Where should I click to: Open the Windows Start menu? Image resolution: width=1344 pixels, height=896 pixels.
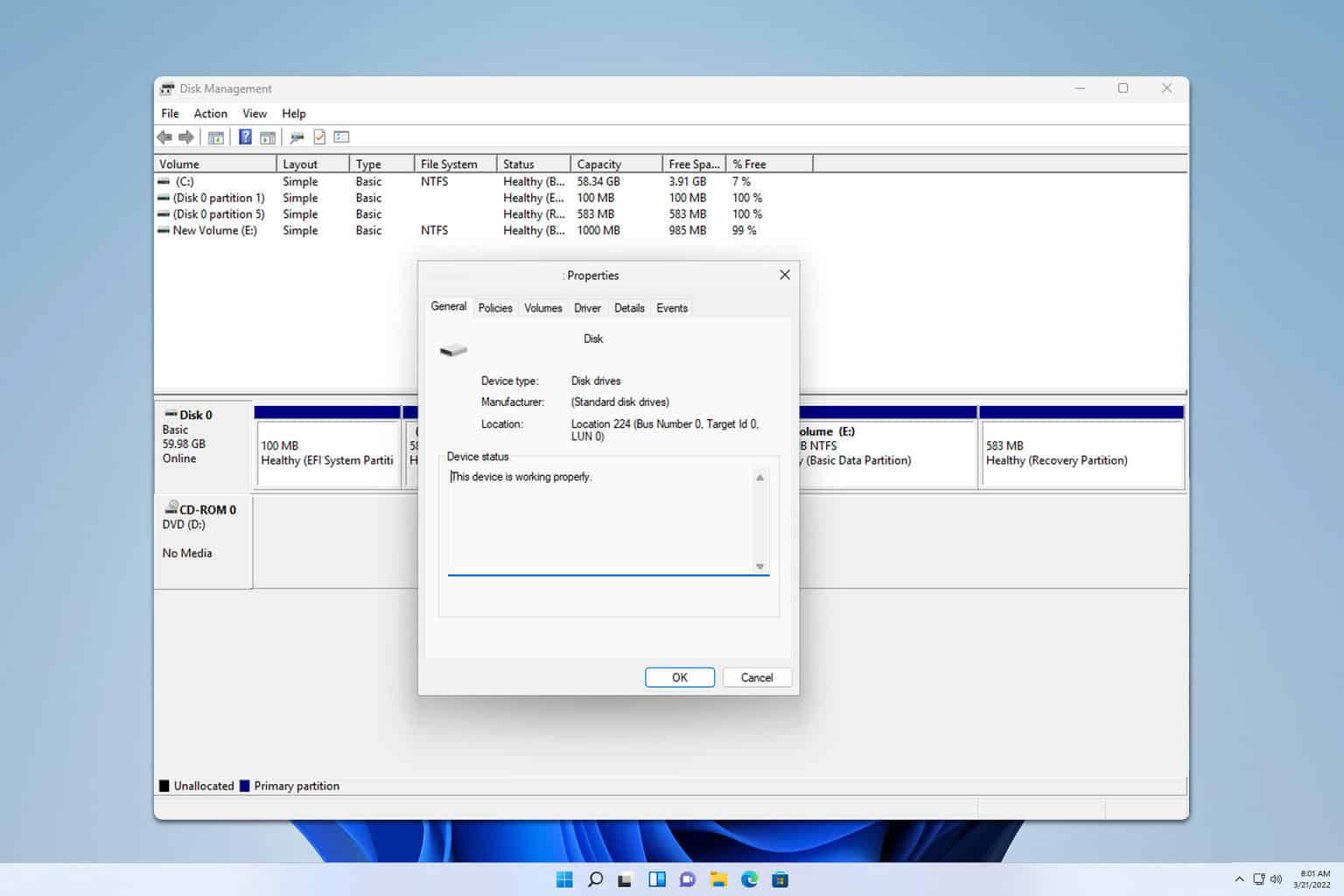pos(564,879)
